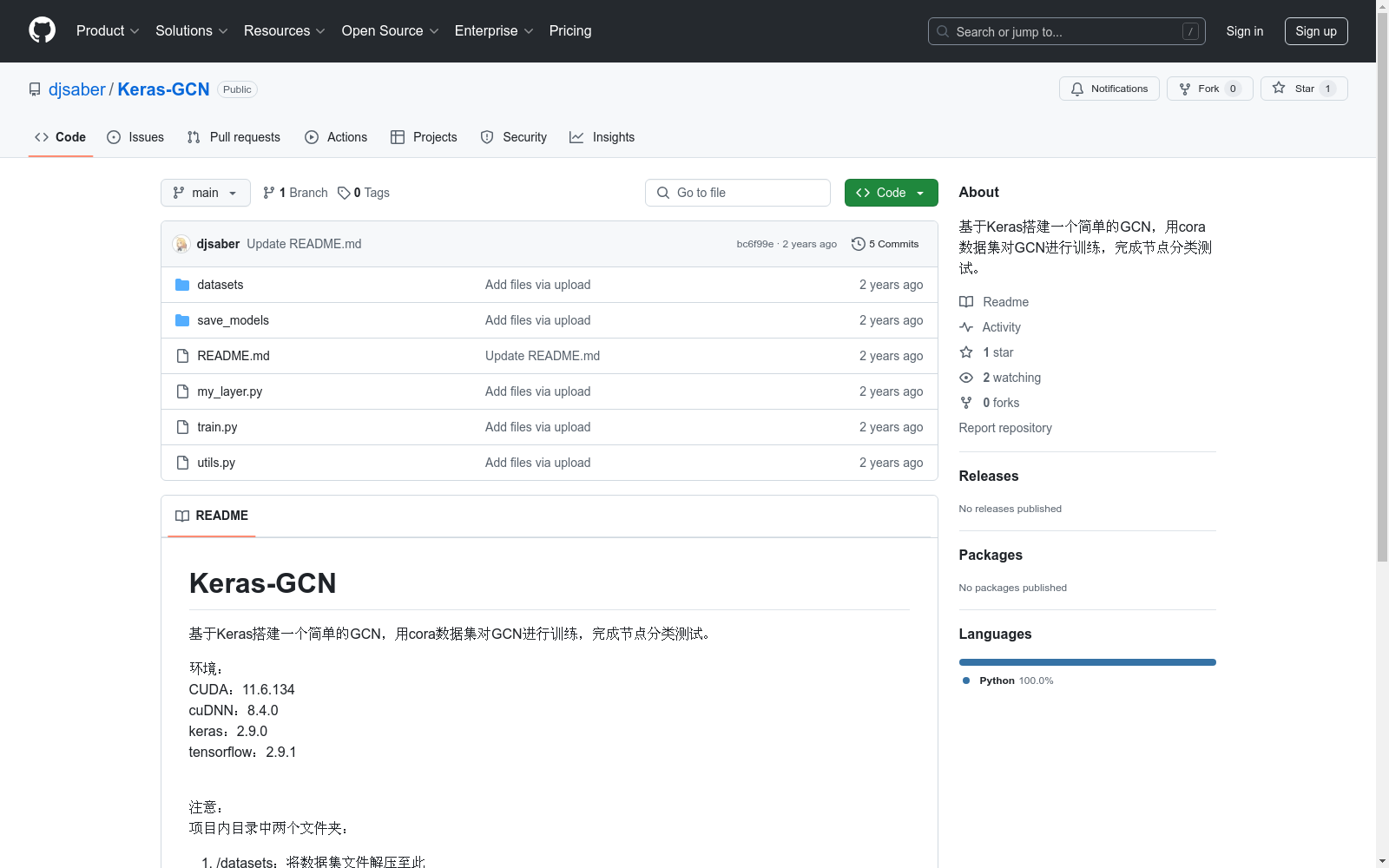Open the datasets folder name
This screenshot has height=868, width=1389.
tap(221, 285)
